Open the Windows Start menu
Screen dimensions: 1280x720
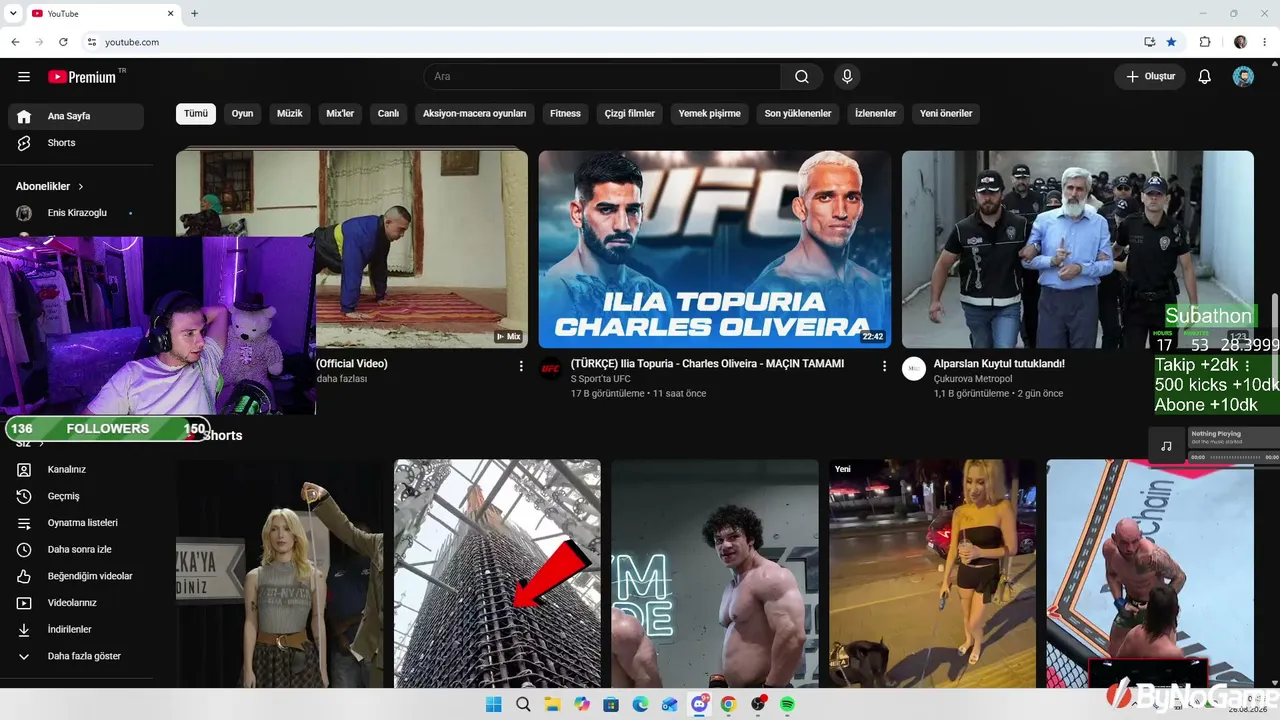coord(493,705)
